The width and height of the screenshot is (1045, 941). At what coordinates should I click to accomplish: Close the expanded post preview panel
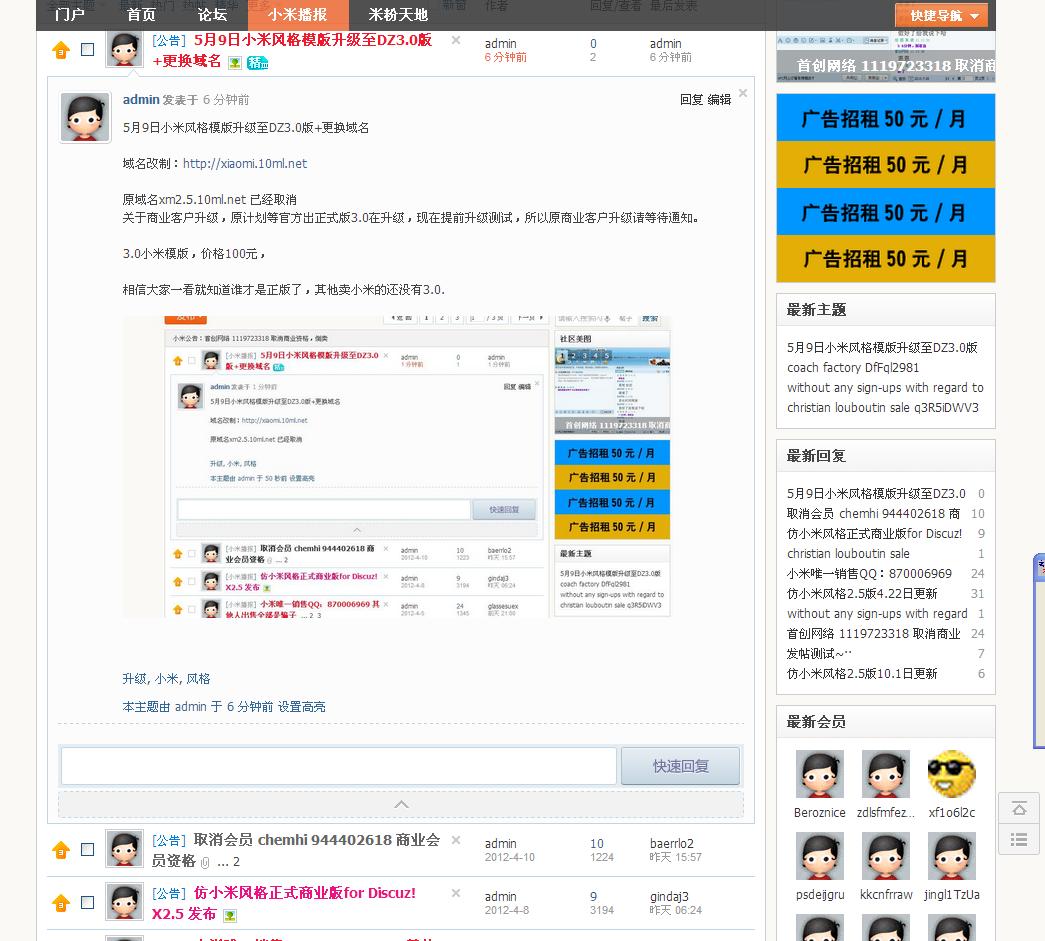(x=742, y=93)
